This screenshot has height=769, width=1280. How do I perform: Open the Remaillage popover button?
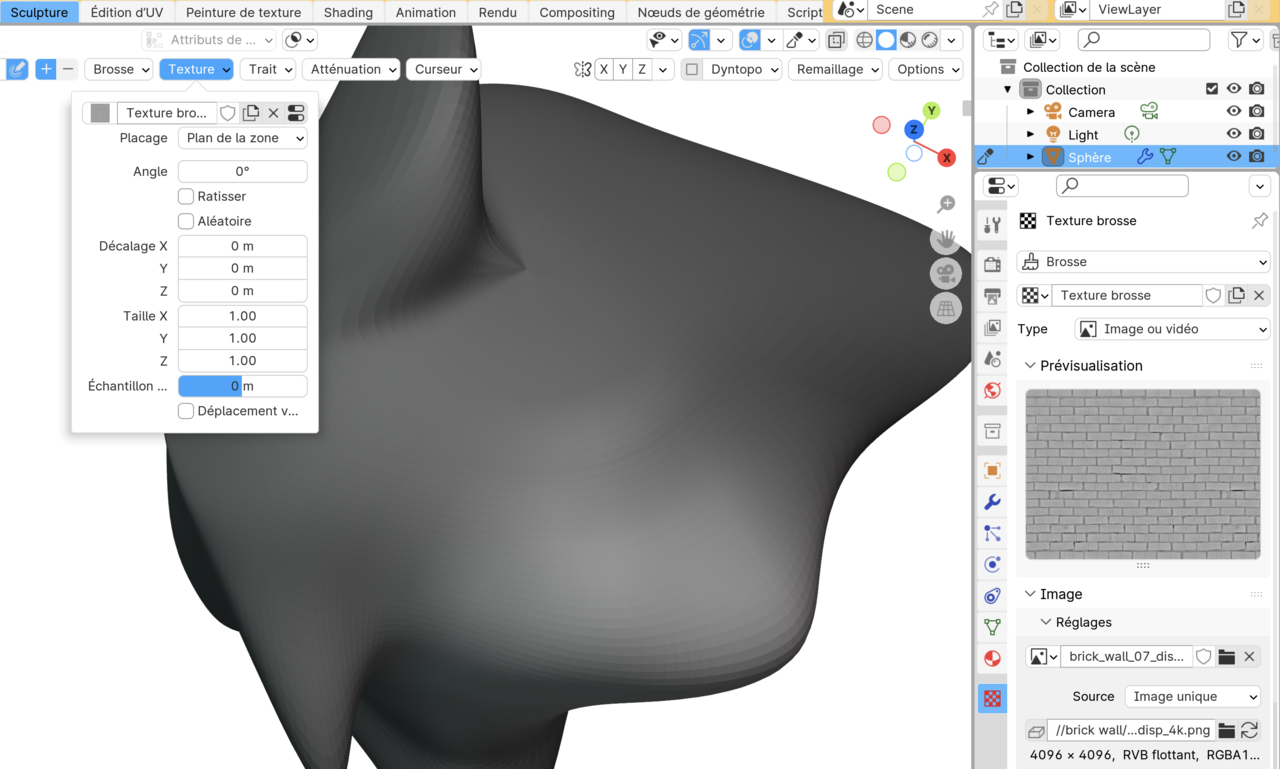pyautogui.click(x=835, y=69)
